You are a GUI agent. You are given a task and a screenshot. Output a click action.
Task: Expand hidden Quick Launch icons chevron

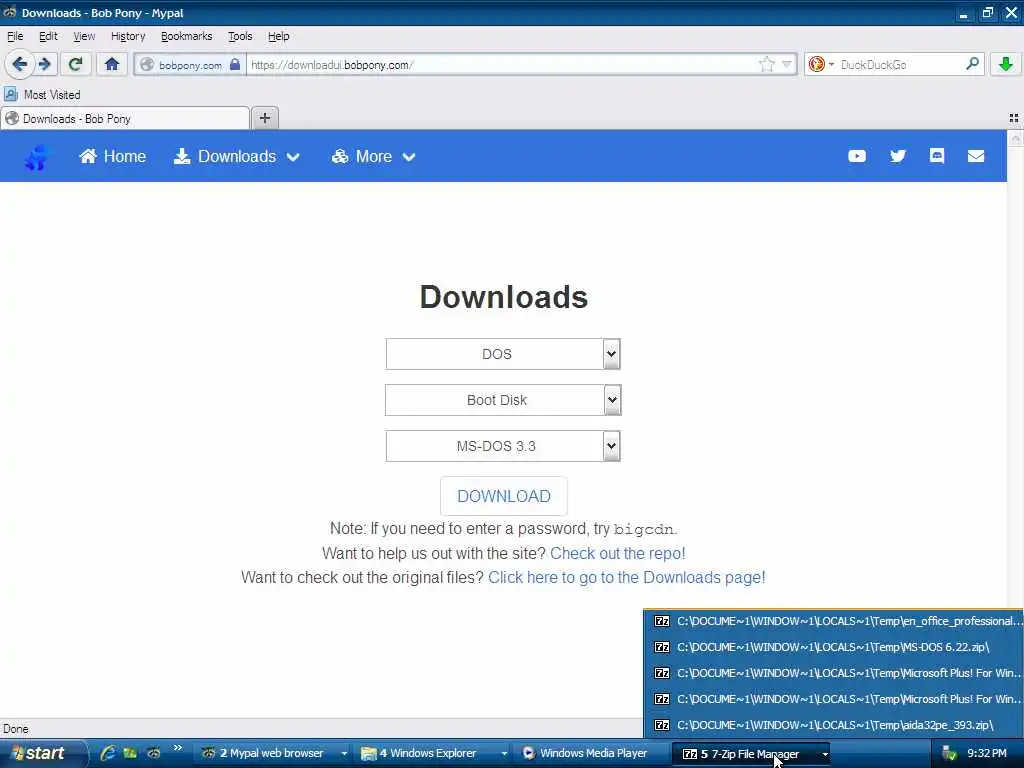pos(178,748)
